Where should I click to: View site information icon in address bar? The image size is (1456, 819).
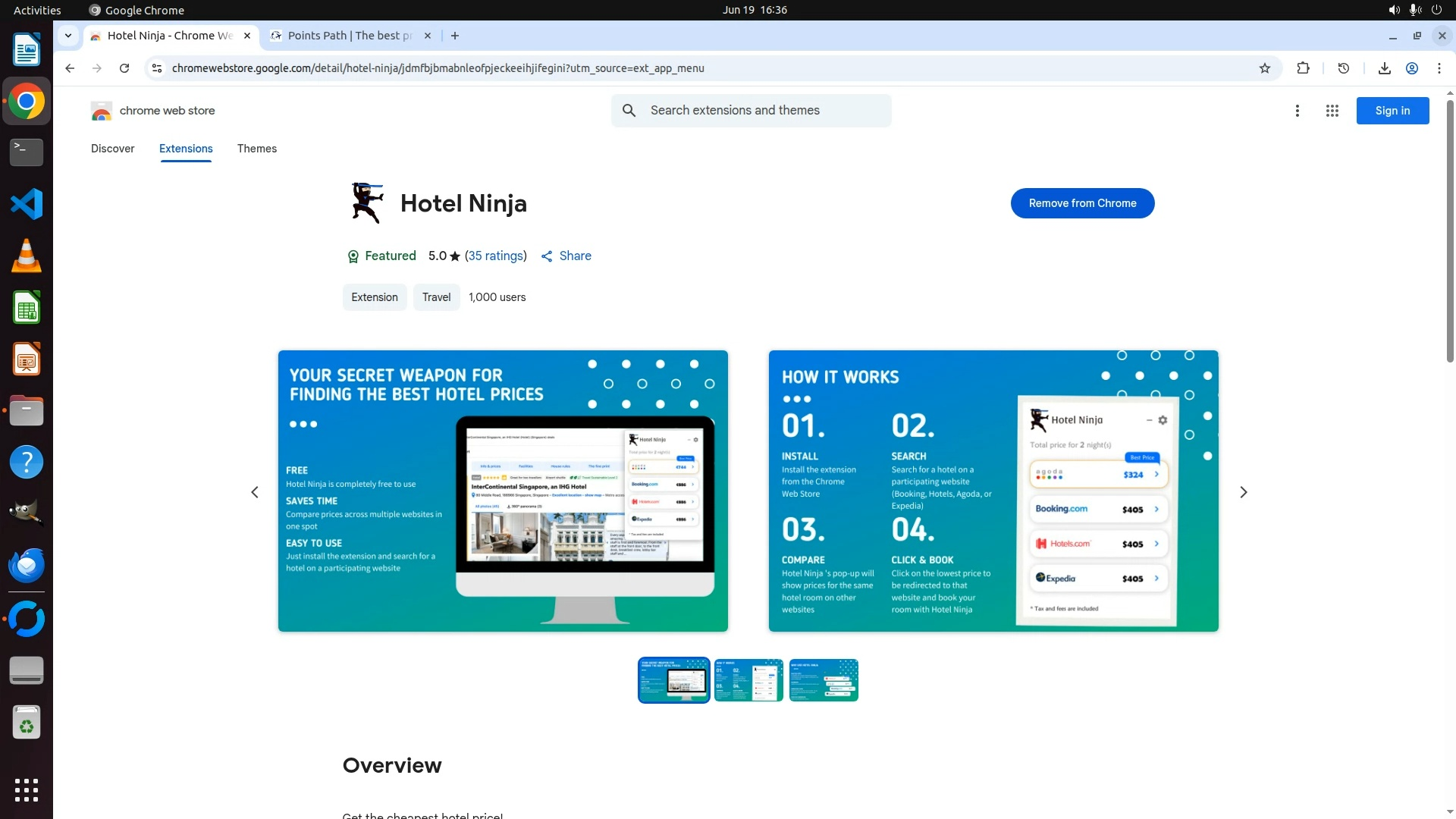[157, 68]
